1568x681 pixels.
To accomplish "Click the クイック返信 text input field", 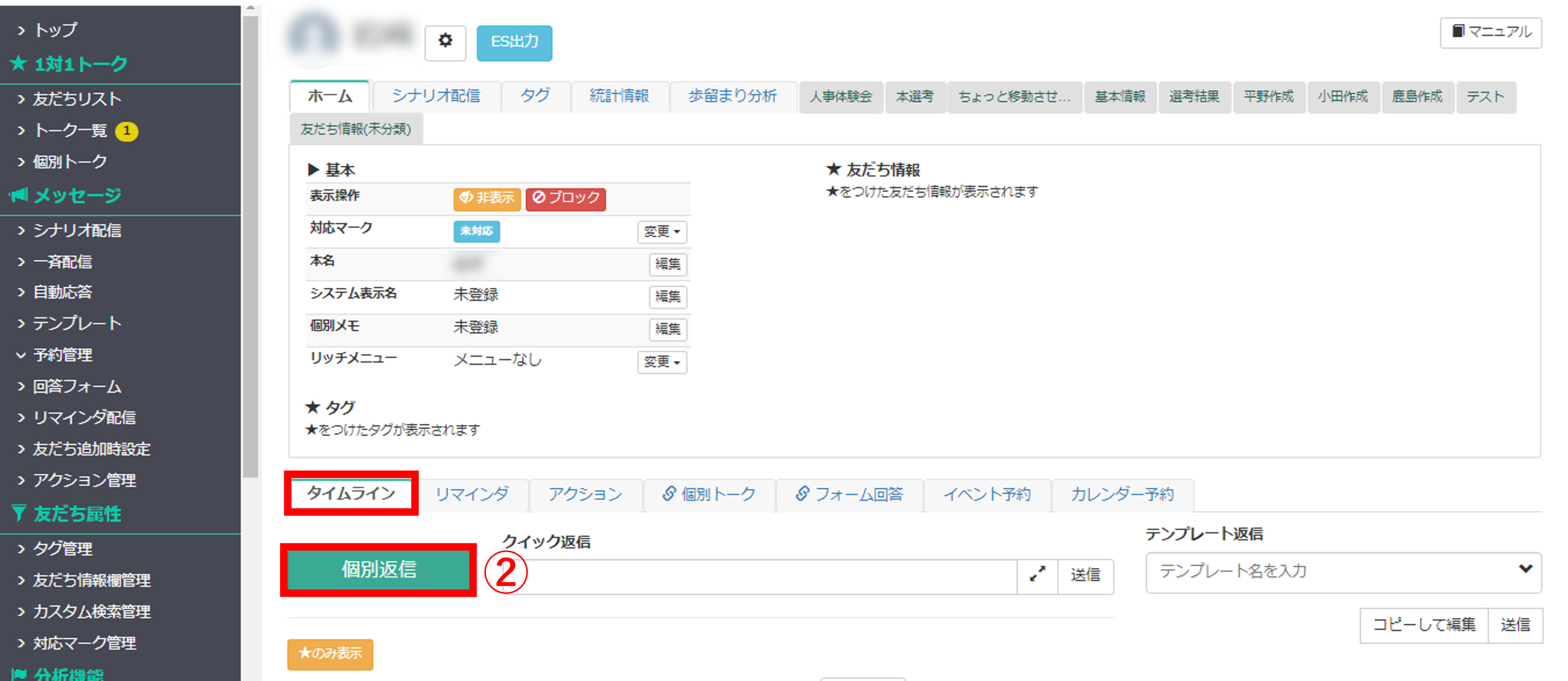I will click(x=761, y=576).
